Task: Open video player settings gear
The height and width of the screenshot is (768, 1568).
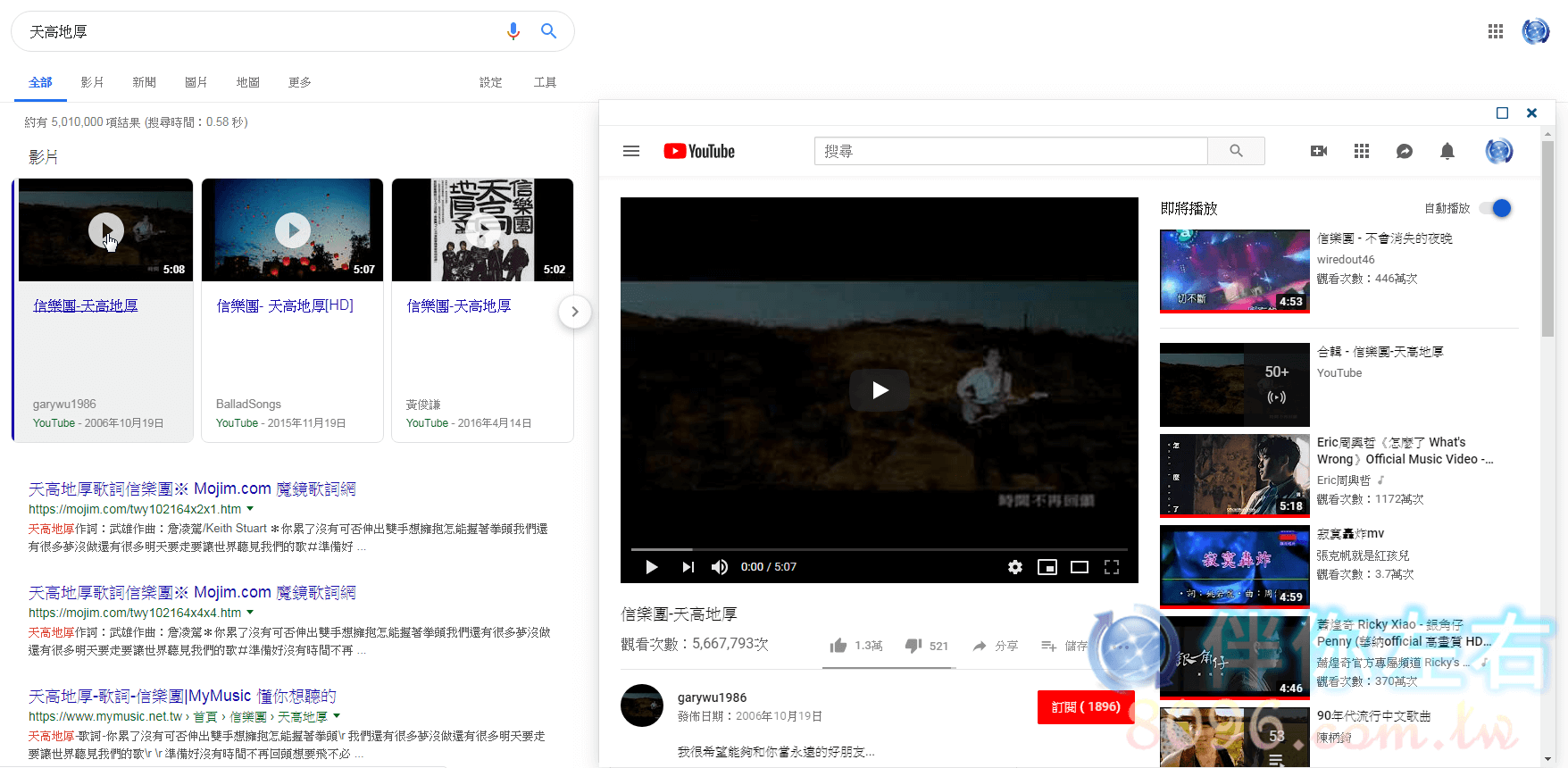Action: (1015, 567)
